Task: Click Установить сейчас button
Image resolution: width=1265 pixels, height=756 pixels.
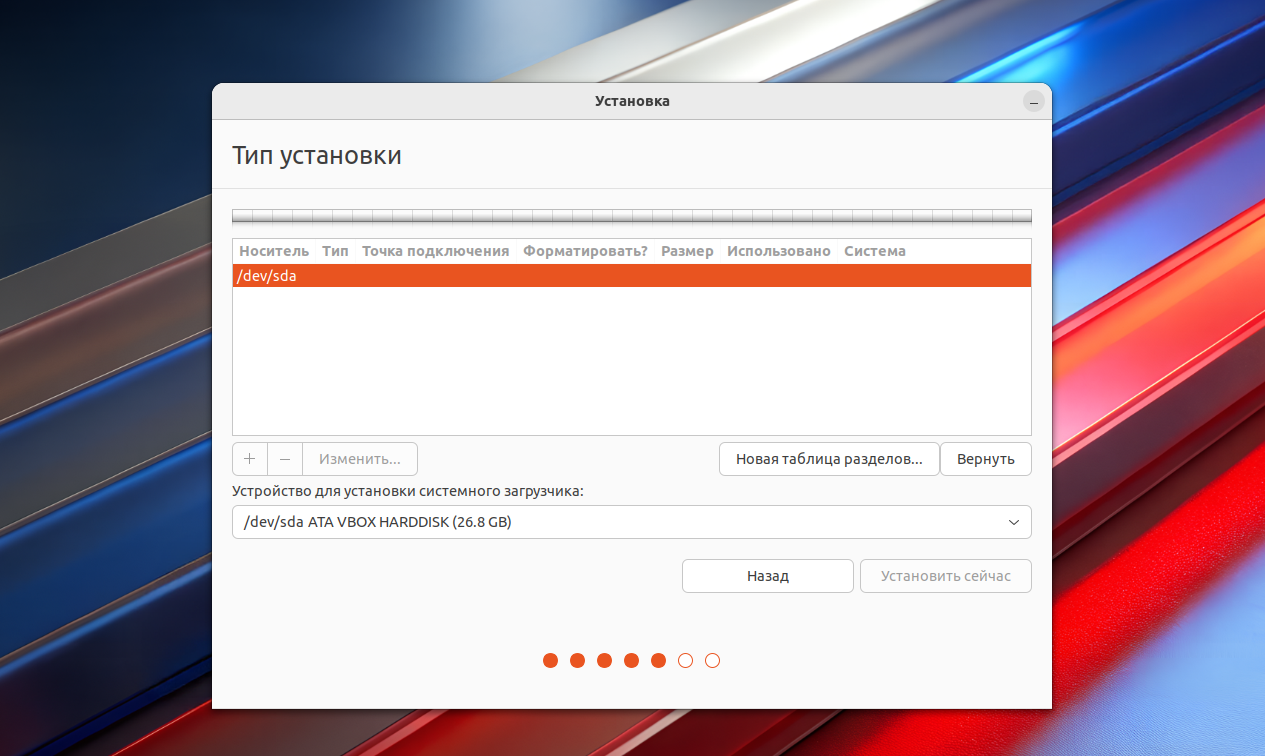Action: [945, 576]
